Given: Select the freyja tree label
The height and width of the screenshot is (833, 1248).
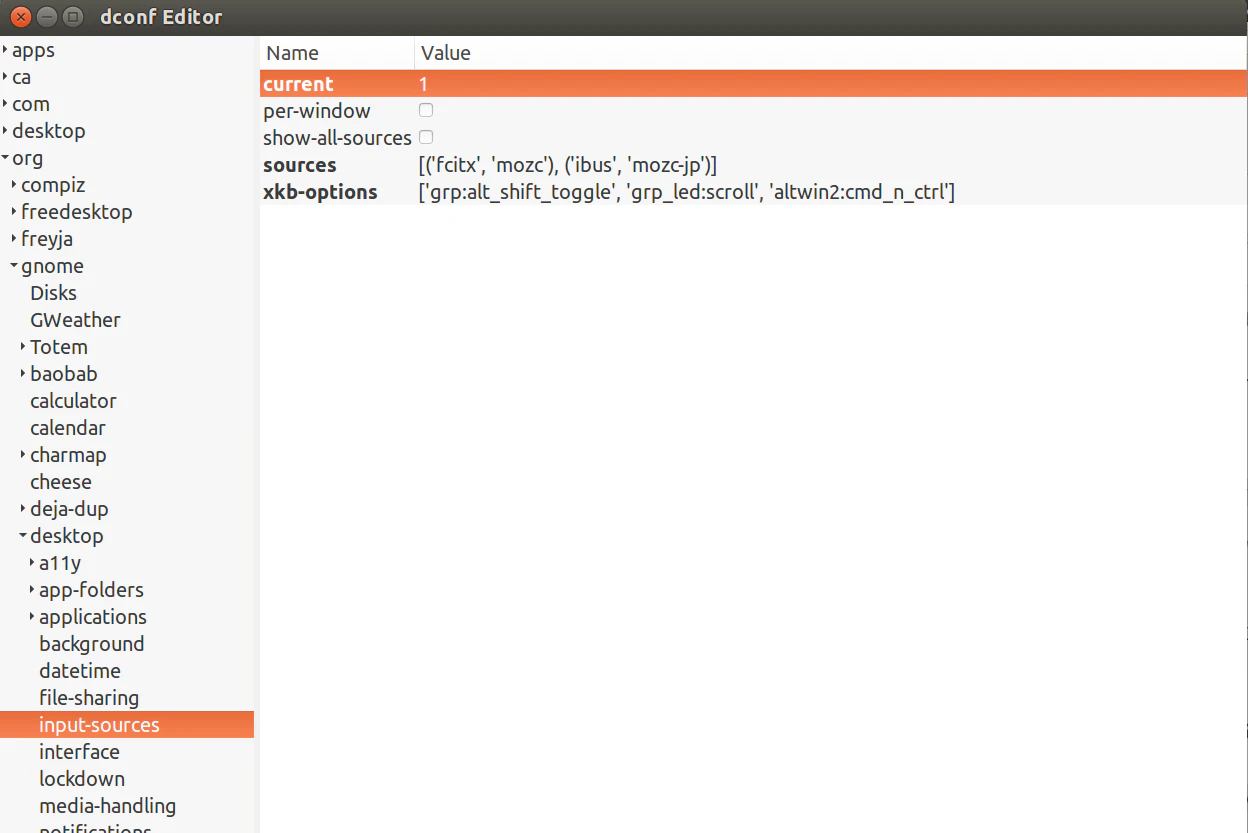Looking at the screenshot, I should point(47,239).
